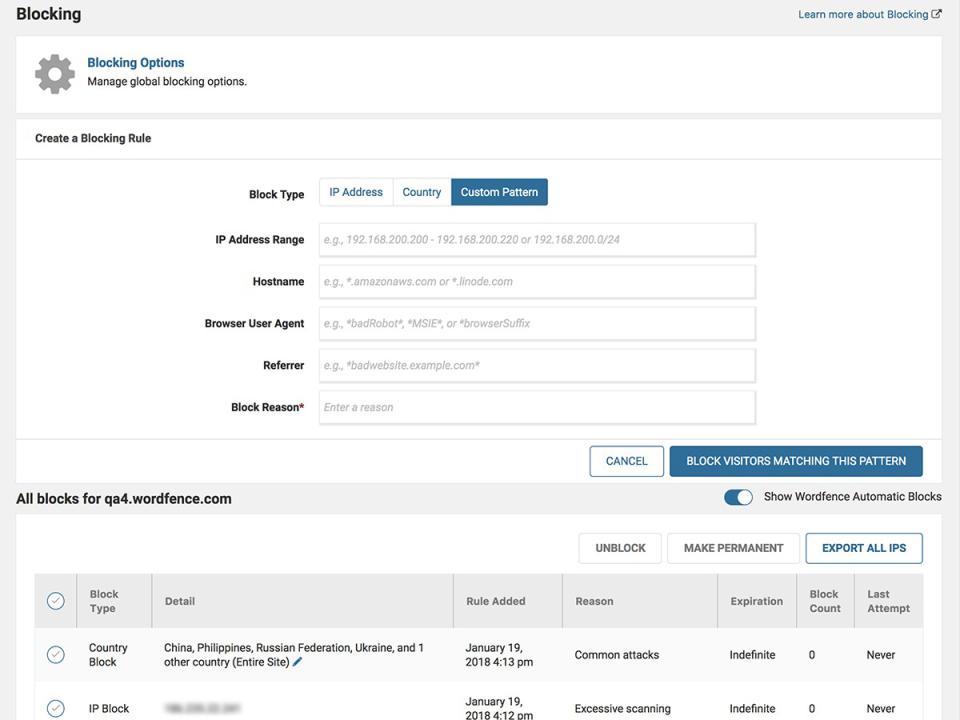Check the select-all circle in table header

[56, 601]
